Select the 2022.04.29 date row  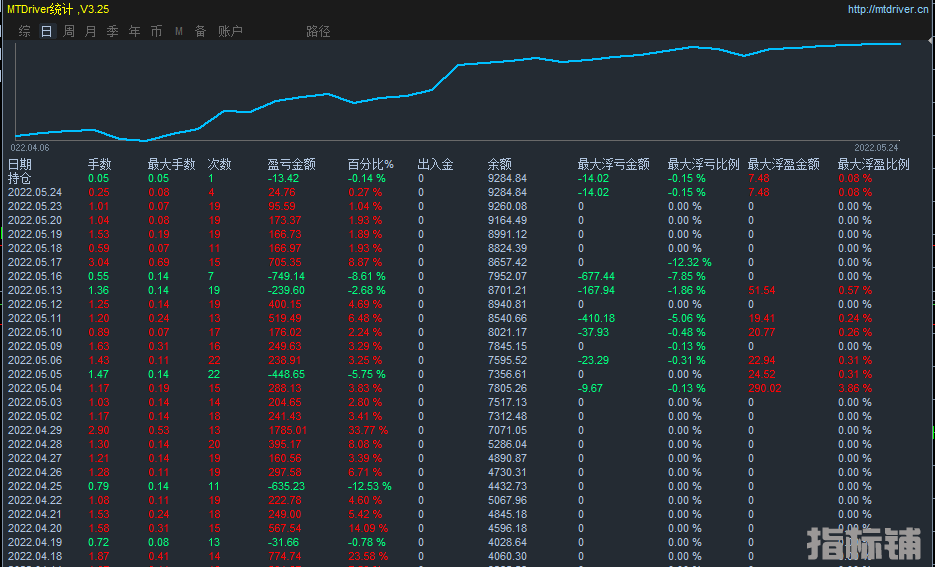(x=35, y=430)
